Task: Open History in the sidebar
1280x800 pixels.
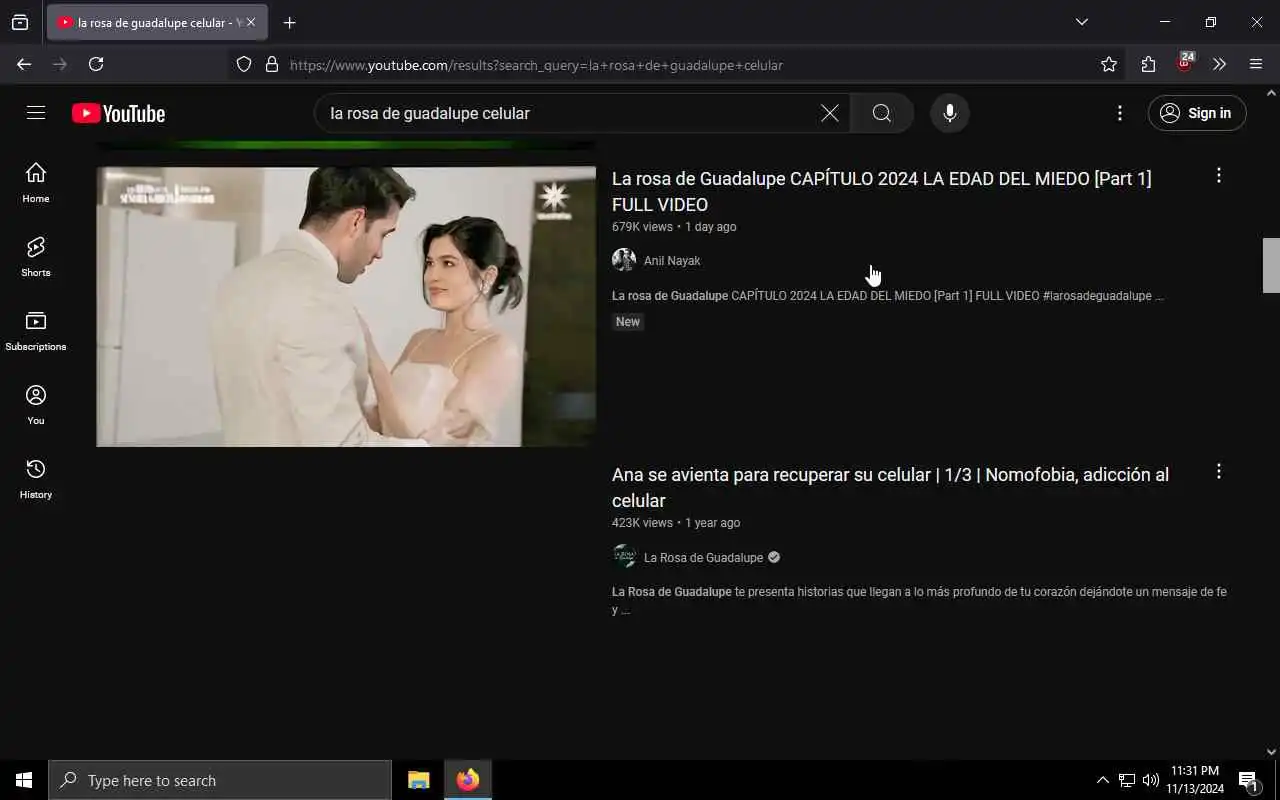Action: tap(36, 479)
